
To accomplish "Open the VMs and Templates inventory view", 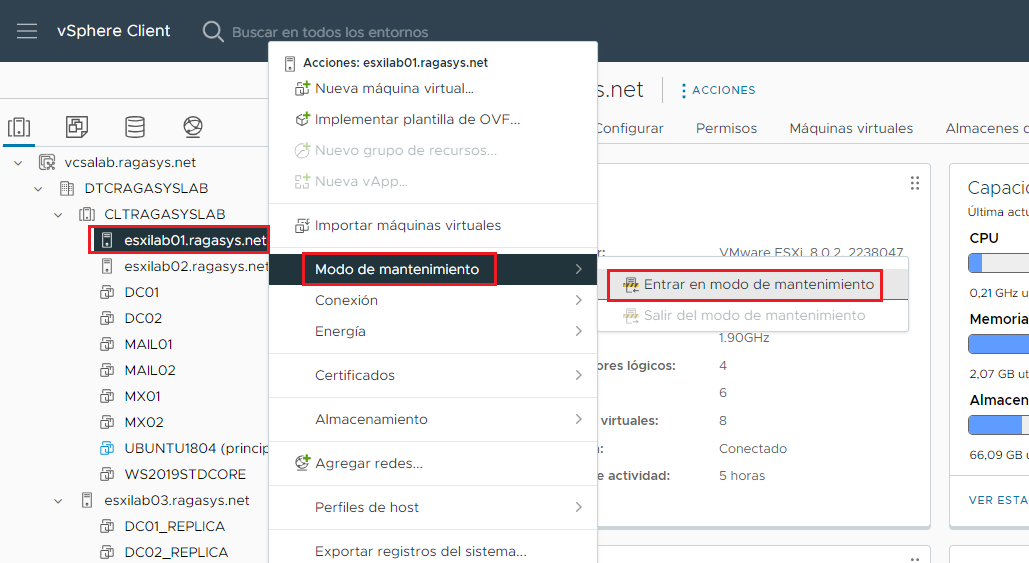I will 77,127.
